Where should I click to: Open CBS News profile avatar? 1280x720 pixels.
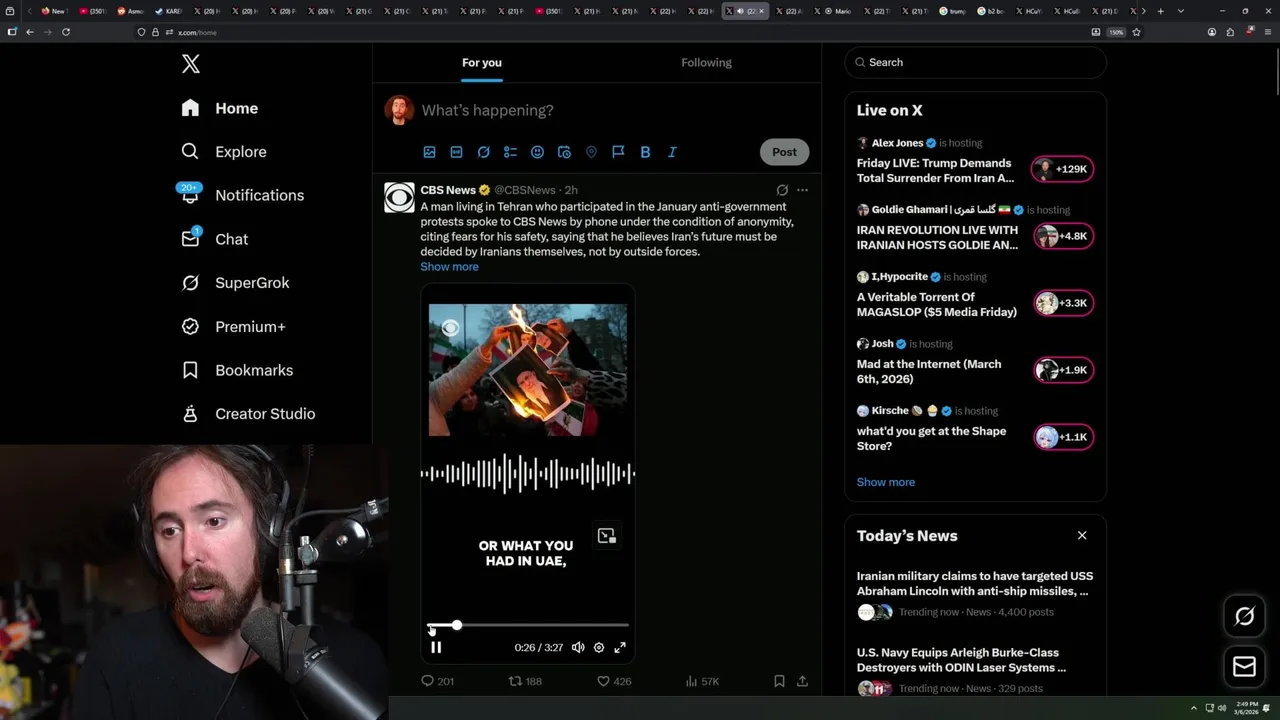point(399,198)
